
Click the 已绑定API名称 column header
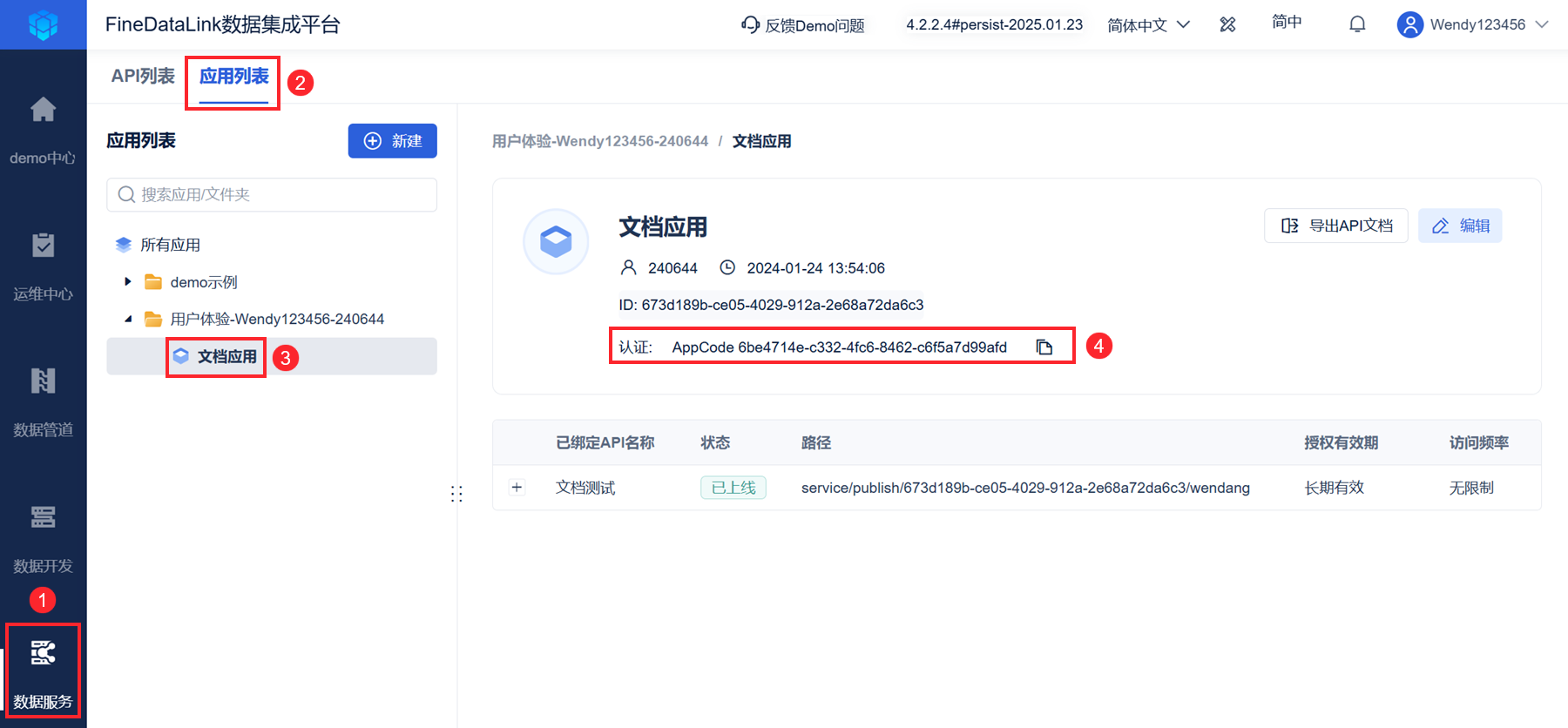(x=605, y=442)
